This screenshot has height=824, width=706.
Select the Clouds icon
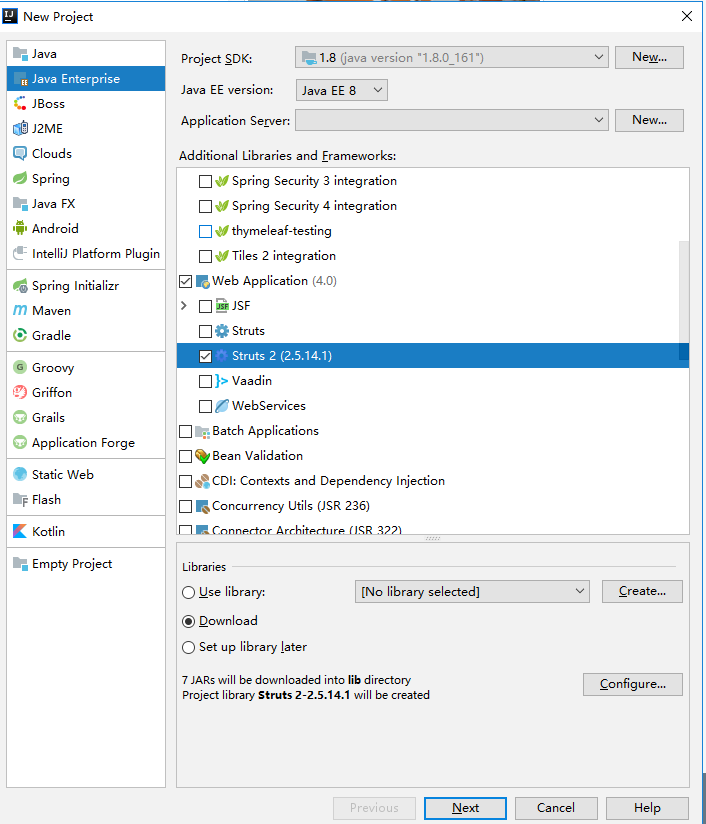[x=20, y=153]
